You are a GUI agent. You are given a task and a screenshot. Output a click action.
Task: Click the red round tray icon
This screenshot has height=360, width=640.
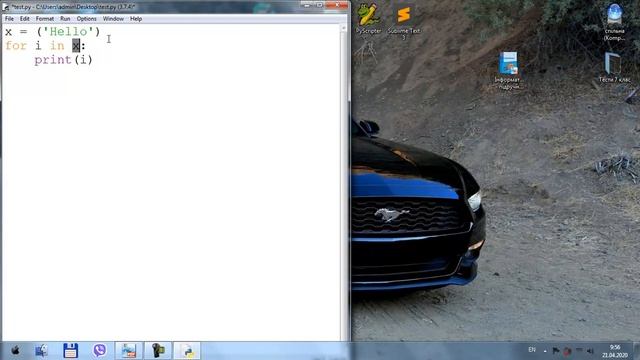point(567,351)
